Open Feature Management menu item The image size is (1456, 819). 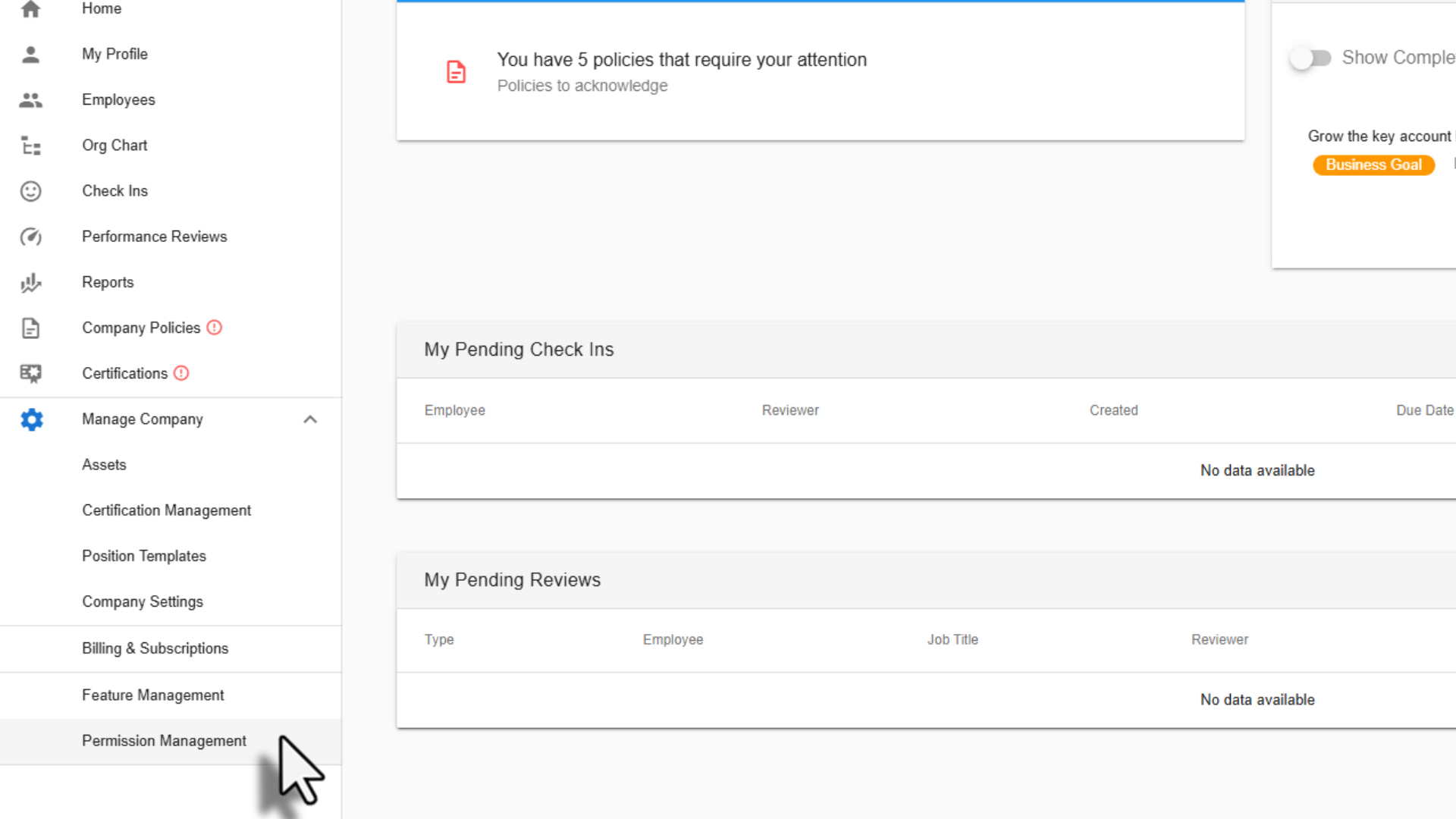coord(152,695)
